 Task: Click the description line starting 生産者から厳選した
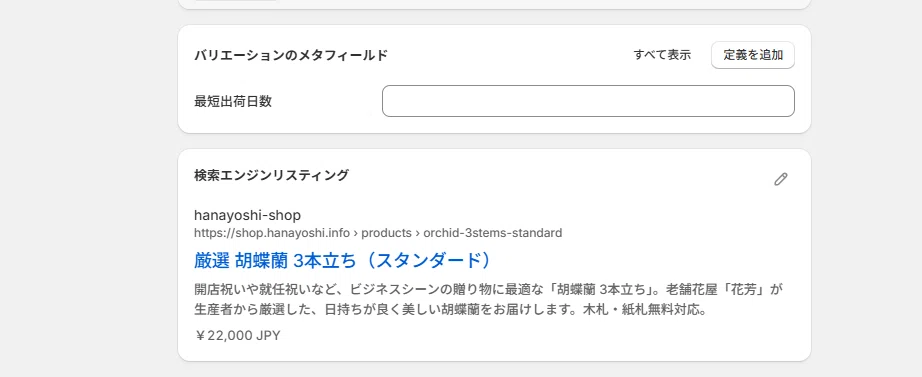[x=450, y=309]
